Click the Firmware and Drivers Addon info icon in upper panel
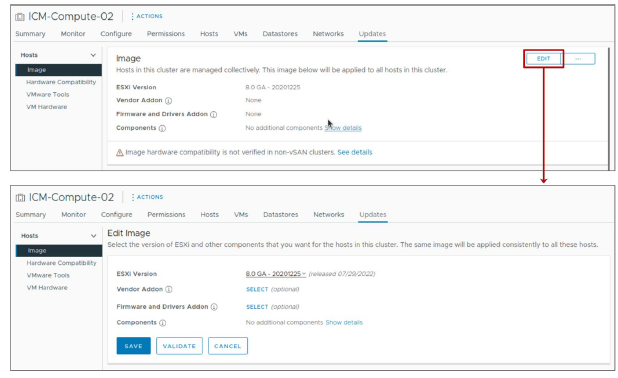 pyautogui.click(x=213, y=115)
